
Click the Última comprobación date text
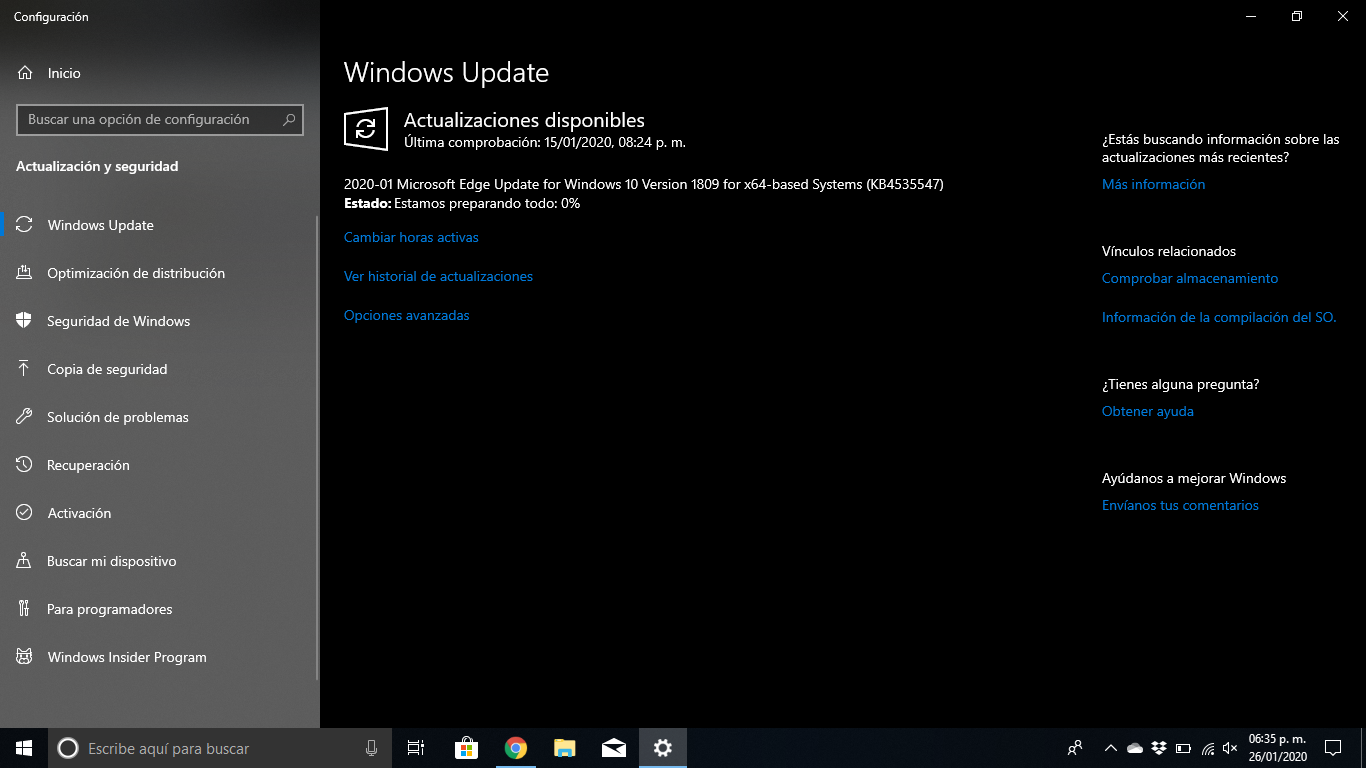(x=545, y=142)
